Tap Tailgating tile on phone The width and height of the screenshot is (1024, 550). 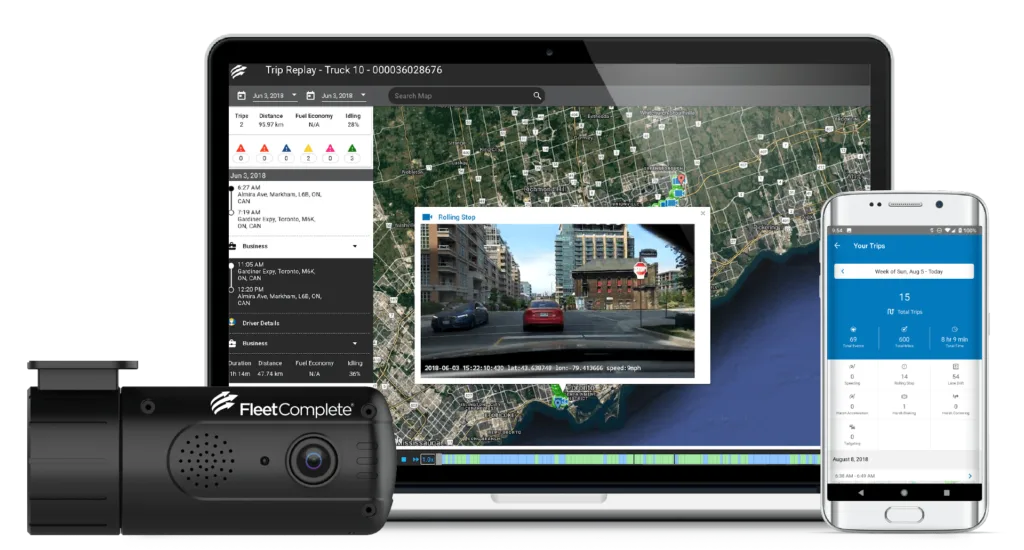pos(852,435)
